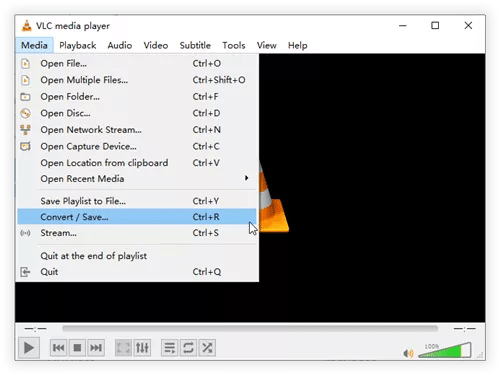The height and width of the screenshot is (375, 500).
Task: Click the 100% volume label
Action: tap(432, 346)
